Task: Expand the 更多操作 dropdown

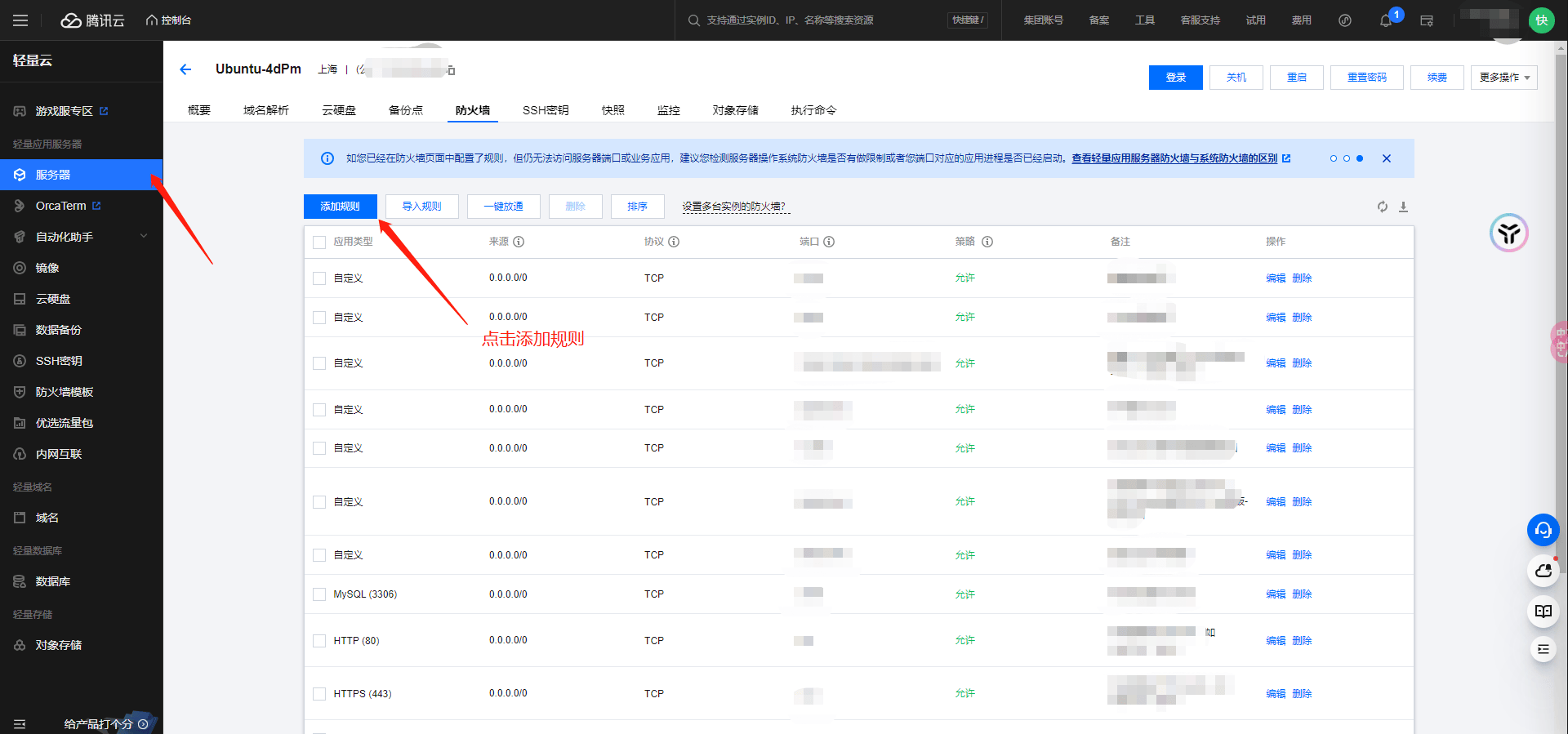Action: pos(1503,78)
